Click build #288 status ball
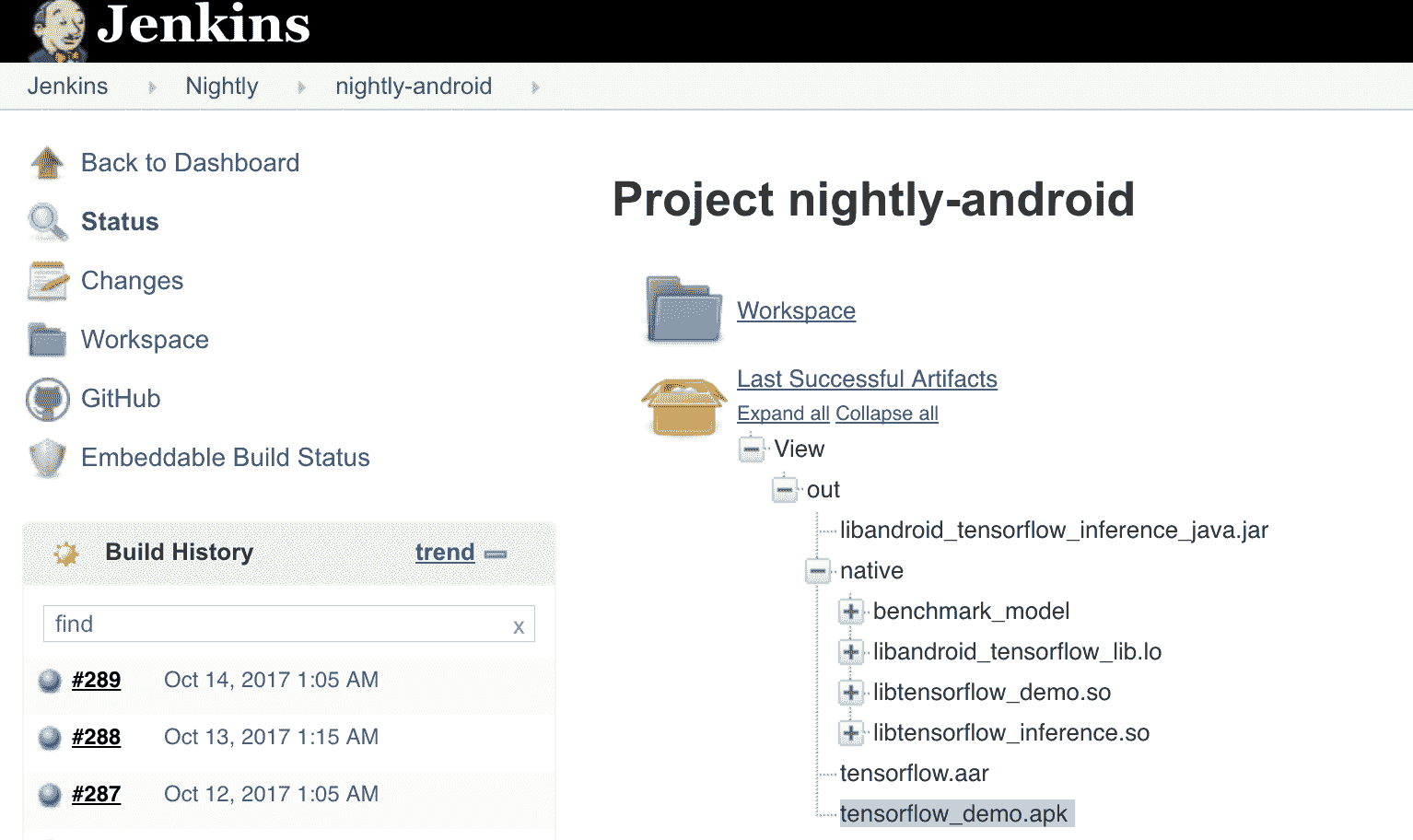Screen dimensions: 1413x840 pyautogui.click(x=50, y=738)
